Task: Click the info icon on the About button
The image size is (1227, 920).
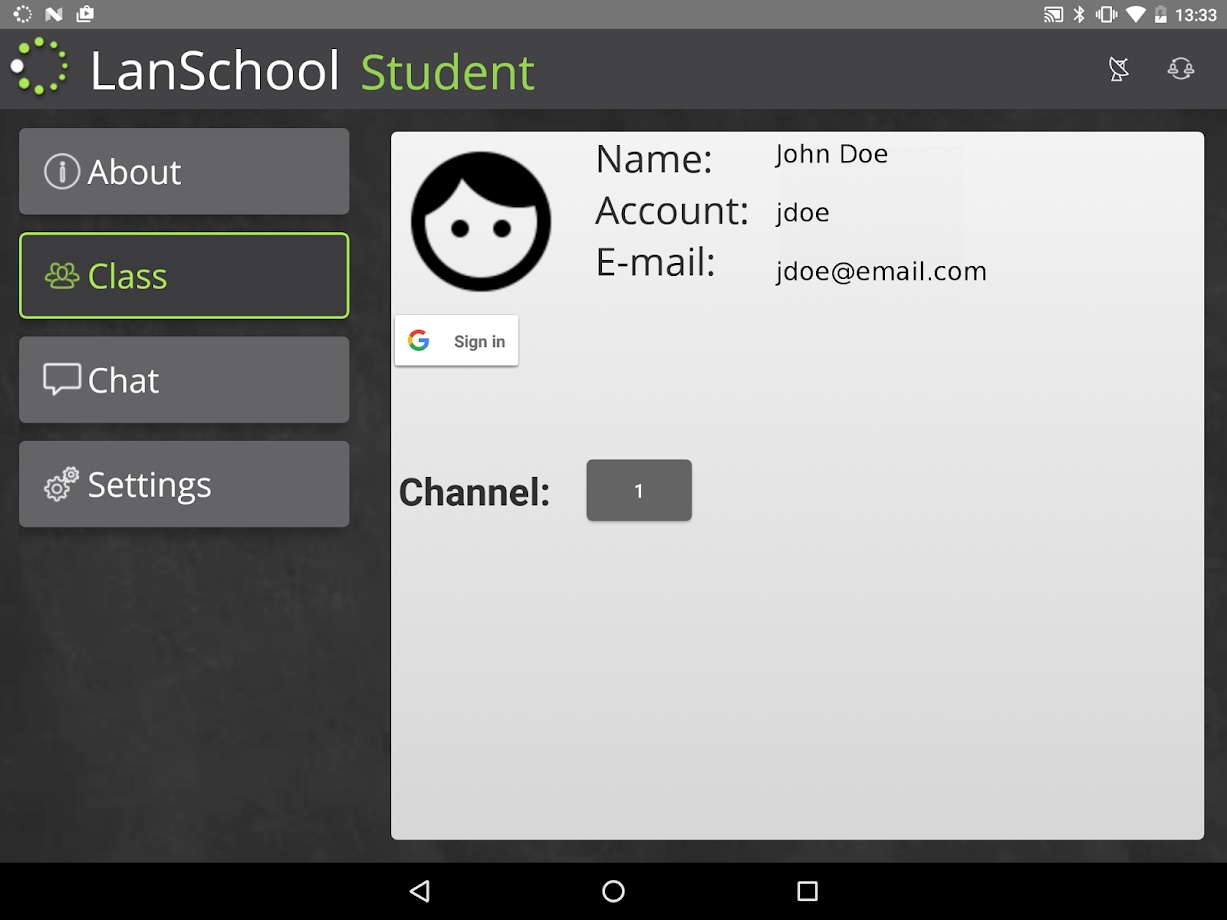Action: (61, 171)
